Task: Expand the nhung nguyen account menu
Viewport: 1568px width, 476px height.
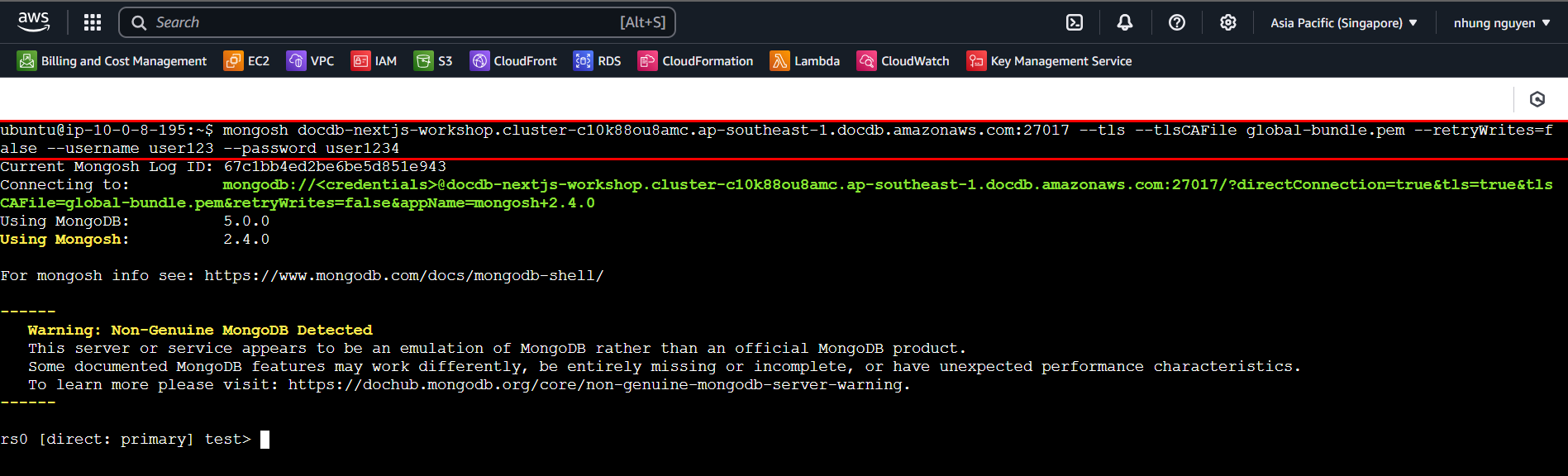Action: coord(1502,23)
